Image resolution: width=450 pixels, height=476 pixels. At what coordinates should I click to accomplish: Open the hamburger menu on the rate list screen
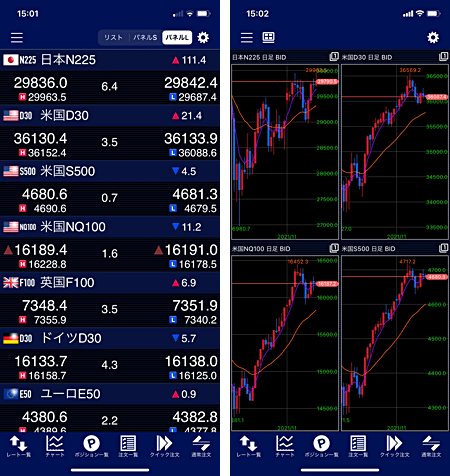point(17,37)
